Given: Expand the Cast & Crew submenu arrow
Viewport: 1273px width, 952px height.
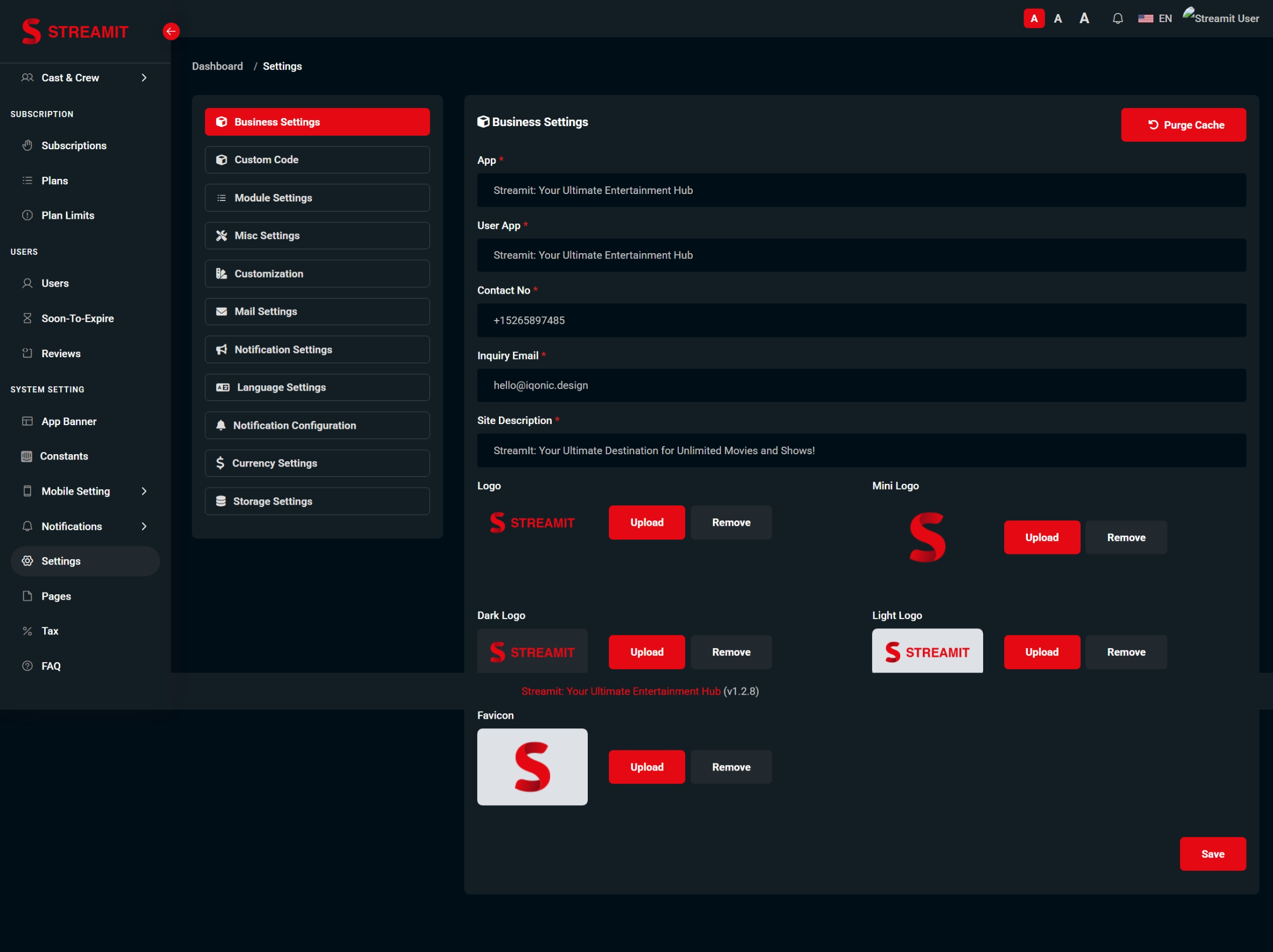Looking at the screenshot, I should [144, 78].
